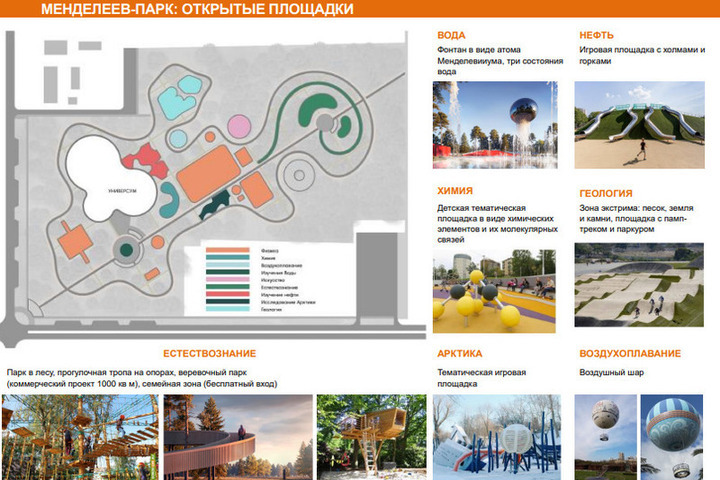The width and height of the screenshot is (720, 480).
Task: Click the light blue geology area on map
Action: 180,98
